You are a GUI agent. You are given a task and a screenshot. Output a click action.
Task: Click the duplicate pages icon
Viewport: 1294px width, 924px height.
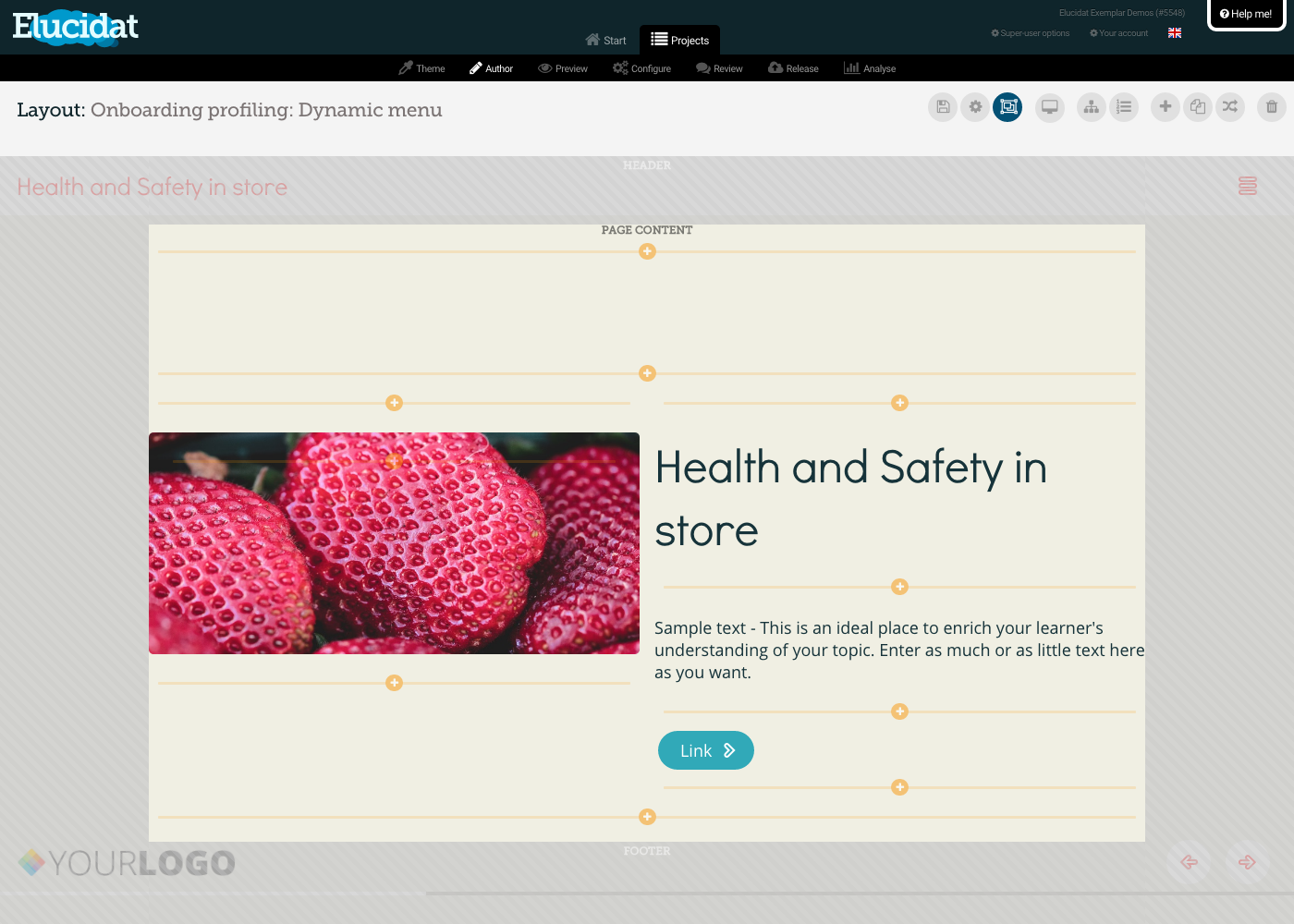coord(1198,107)
